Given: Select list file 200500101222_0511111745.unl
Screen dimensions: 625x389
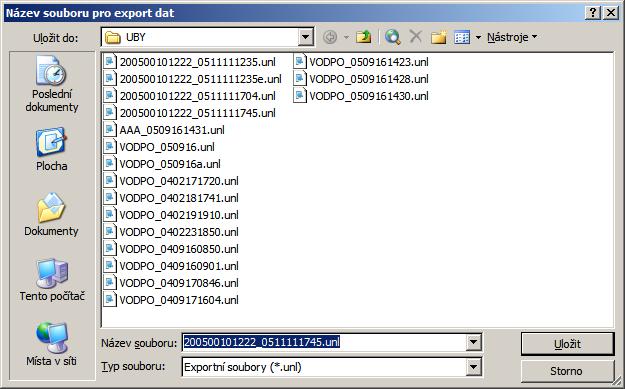Looking at the screenshot, I should point(197,113).
